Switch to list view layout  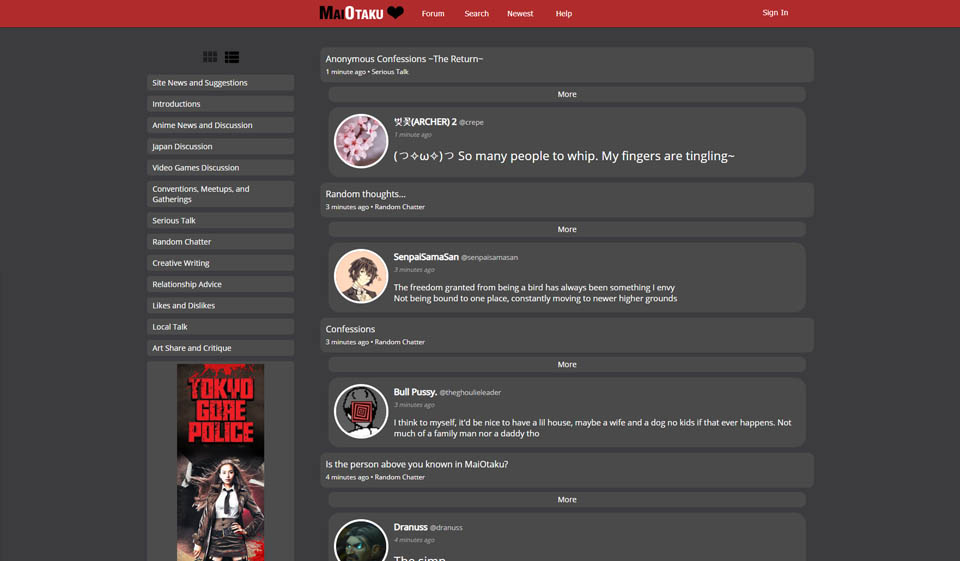click(x=232, y=58)
